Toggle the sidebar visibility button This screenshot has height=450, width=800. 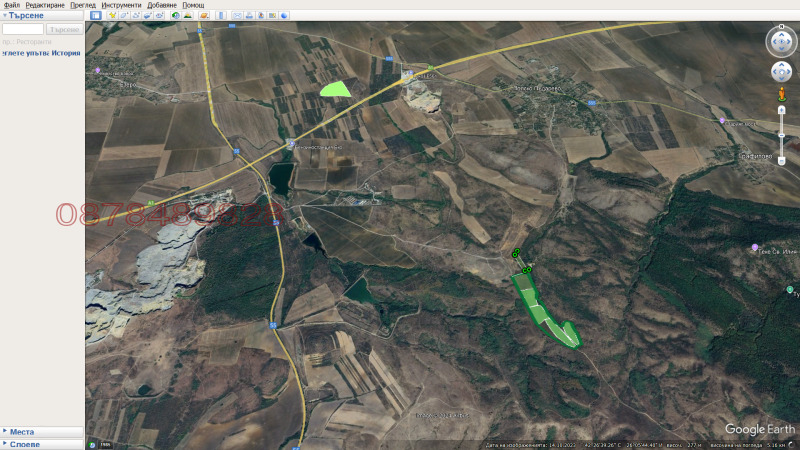[x=95, y=16]
